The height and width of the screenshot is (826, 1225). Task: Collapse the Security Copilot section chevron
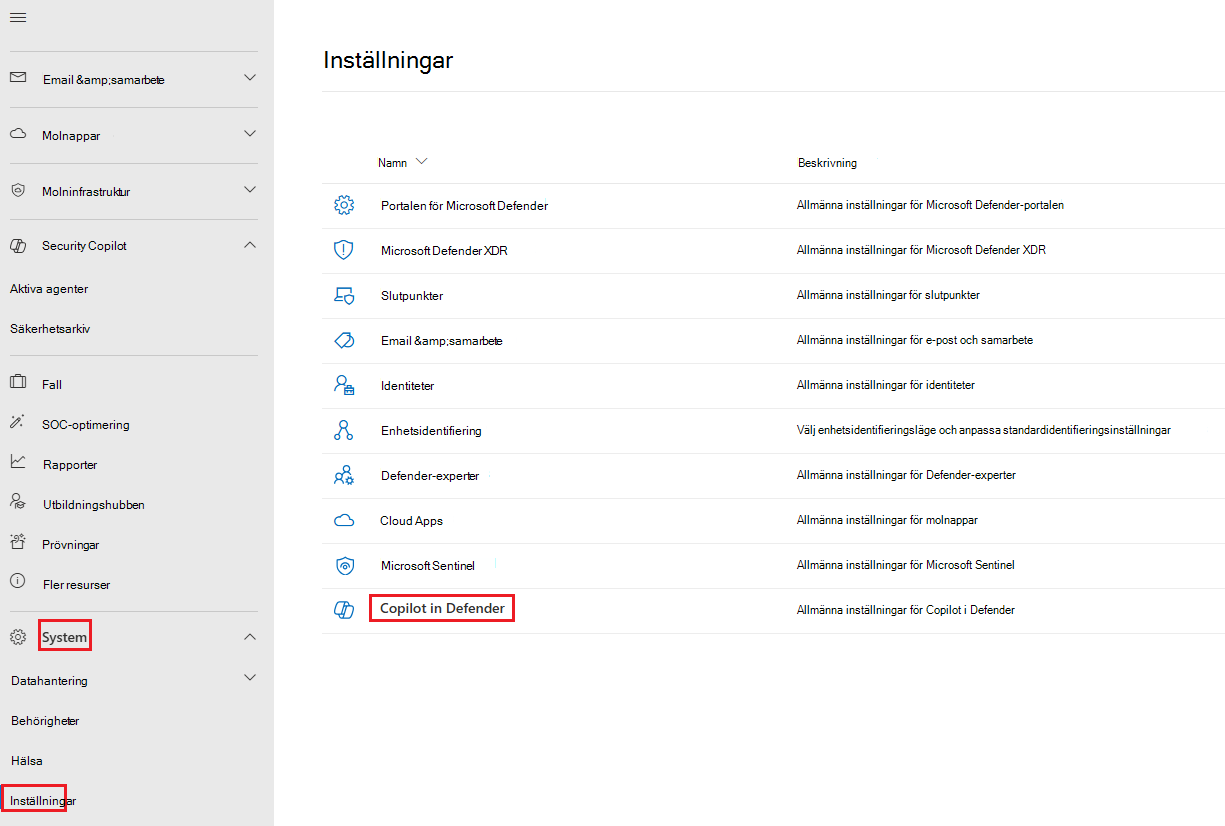pyautogui.click(x=250, y=245)
